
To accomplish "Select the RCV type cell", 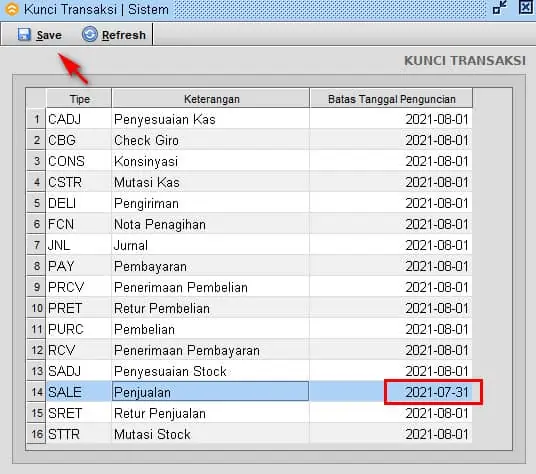I will pos(79,350).
